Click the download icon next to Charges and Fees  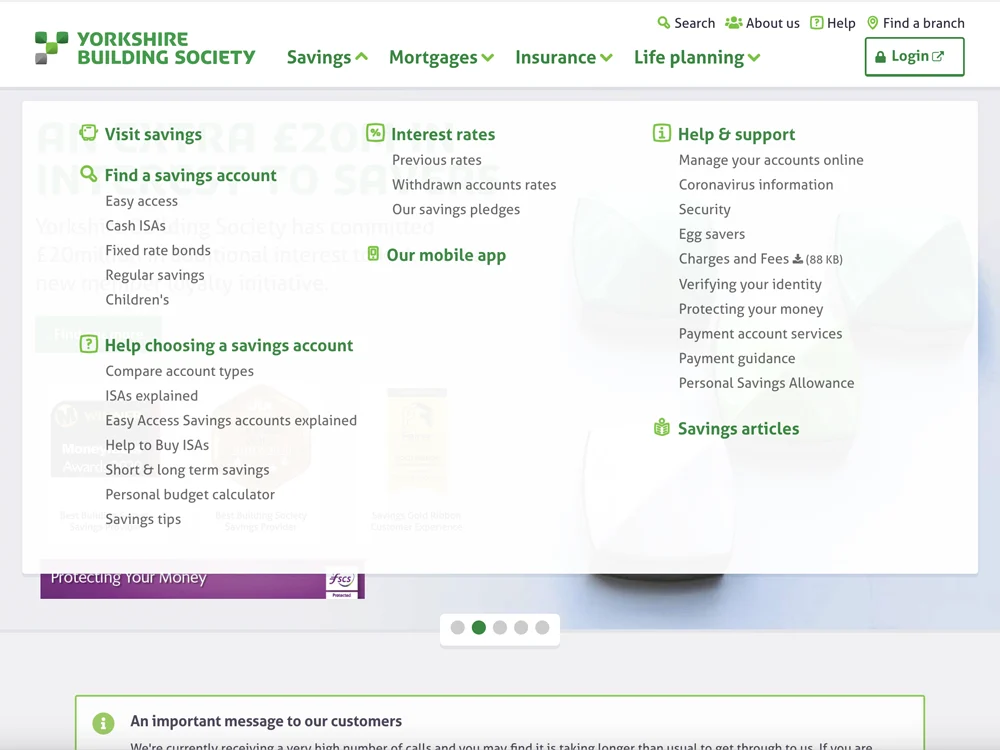pyautogui.click(x=797, y=259)
